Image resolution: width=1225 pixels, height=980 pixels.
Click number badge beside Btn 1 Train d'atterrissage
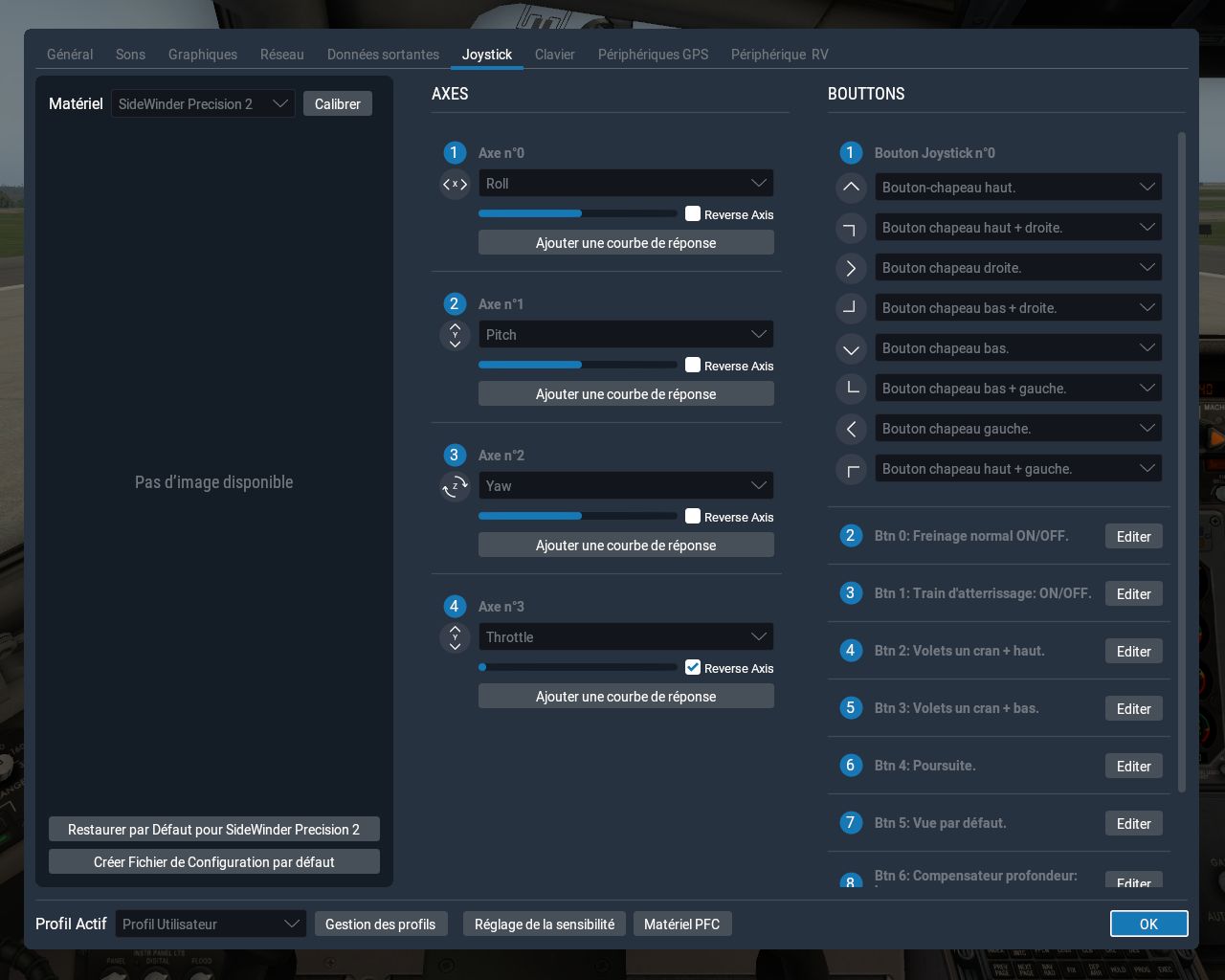pyautogui.click(x=851, y=592)
